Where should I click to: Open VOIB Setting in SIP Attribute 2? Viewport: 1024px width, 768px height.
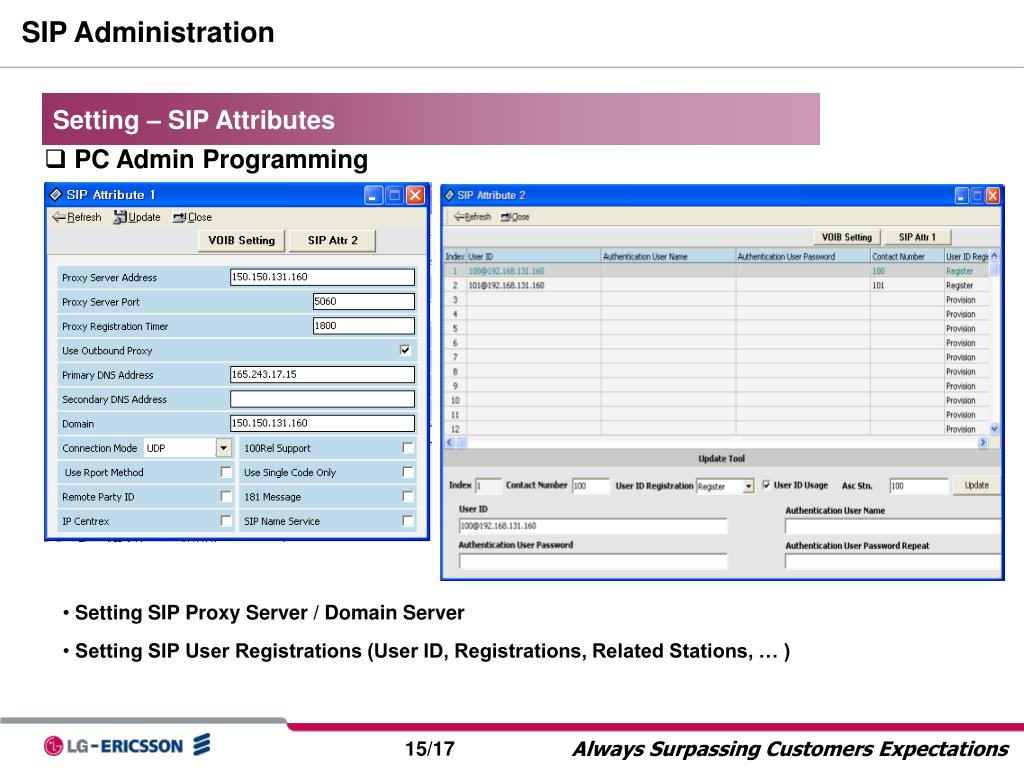click(846, 237)
